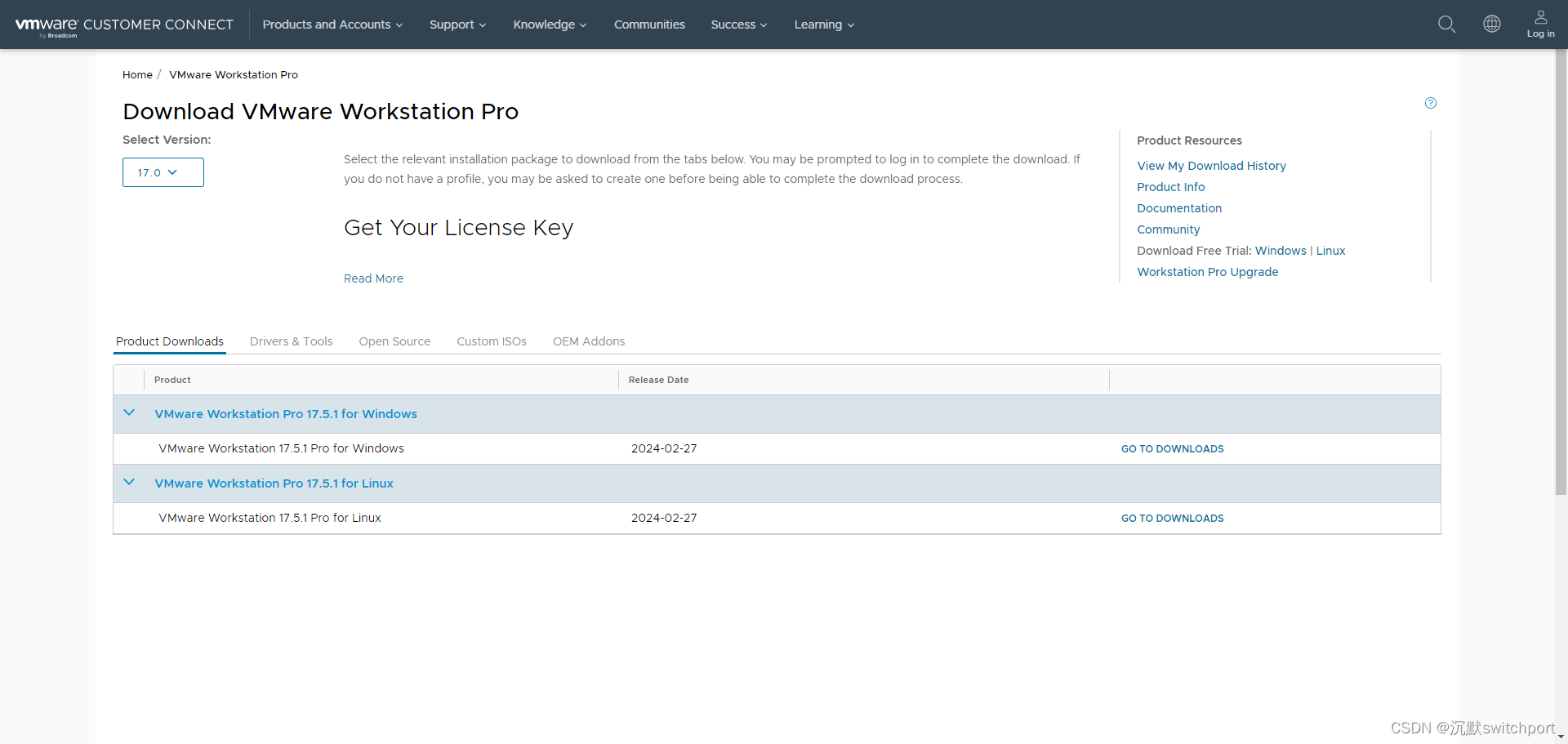The image size is (1568, 744).
Task: Switch to Product Downloads tab
Action: click(170, 341)
